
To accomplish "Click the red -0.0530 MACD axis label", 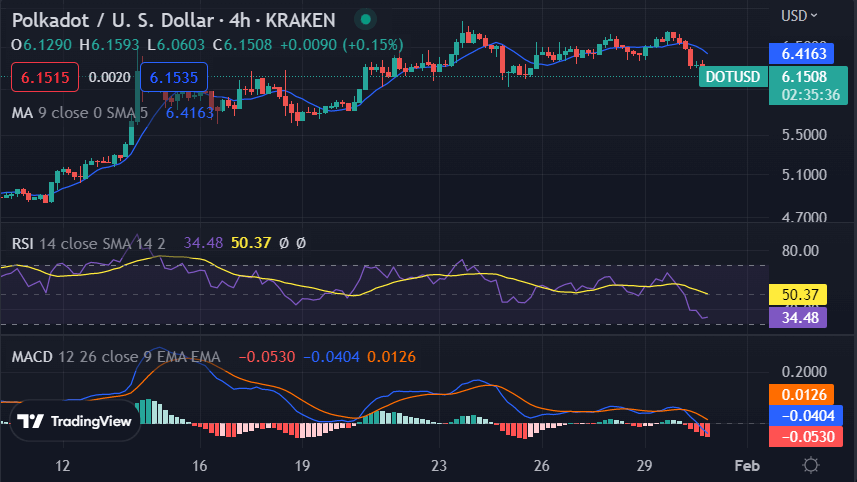I will [806, 437].
